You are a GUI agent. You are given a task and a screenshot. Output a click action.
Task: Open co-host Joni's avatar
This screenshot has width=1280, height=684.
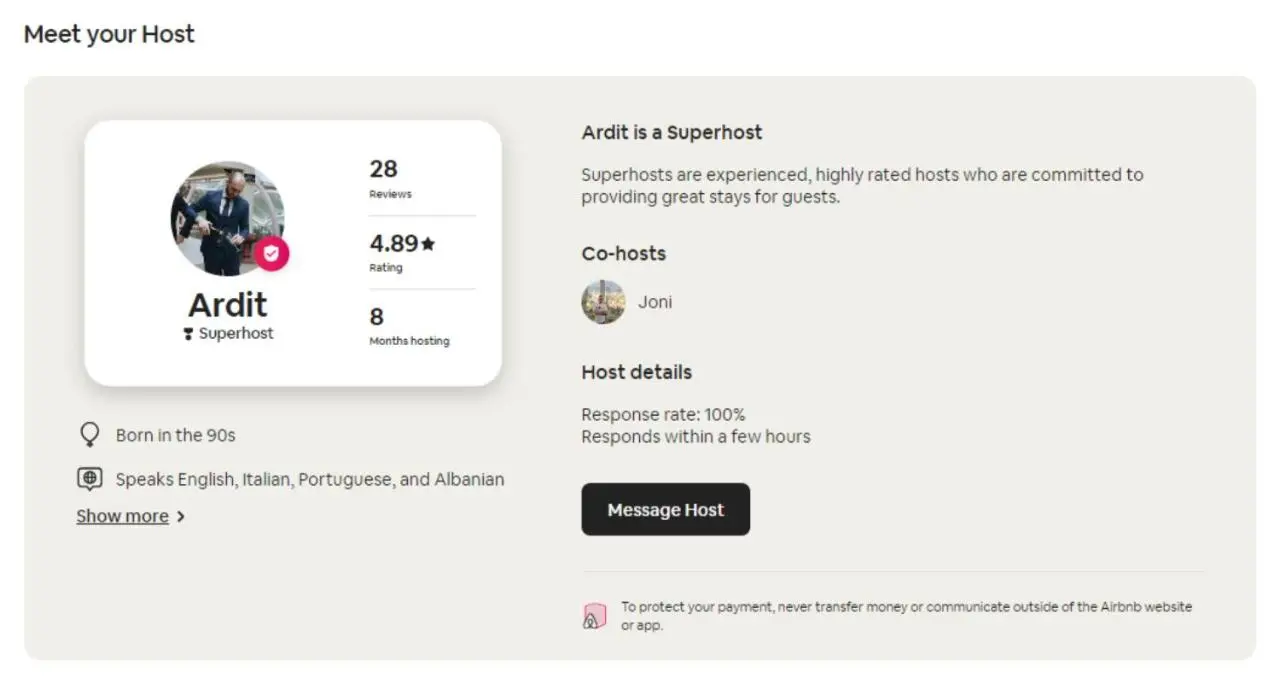coord(603,302)
